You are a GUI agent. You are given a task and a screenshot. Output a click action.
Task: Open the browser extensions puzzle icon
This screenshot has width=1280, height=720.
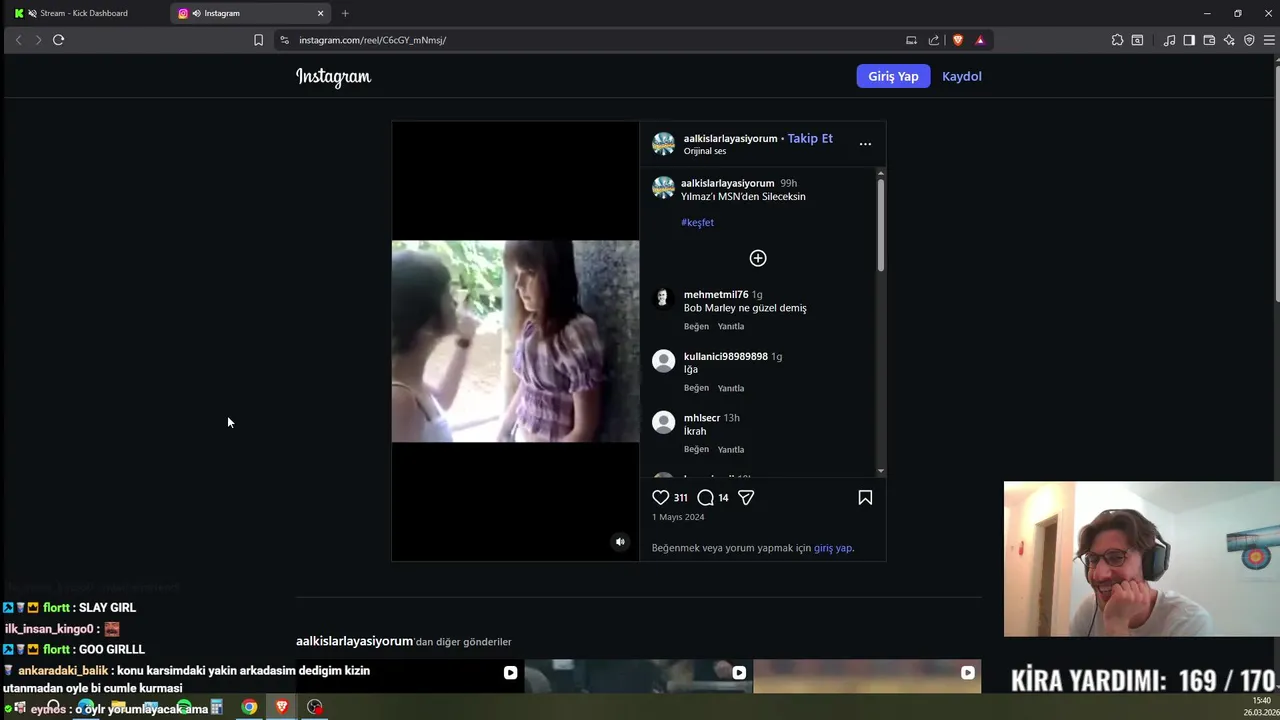tap(1117, 40)
